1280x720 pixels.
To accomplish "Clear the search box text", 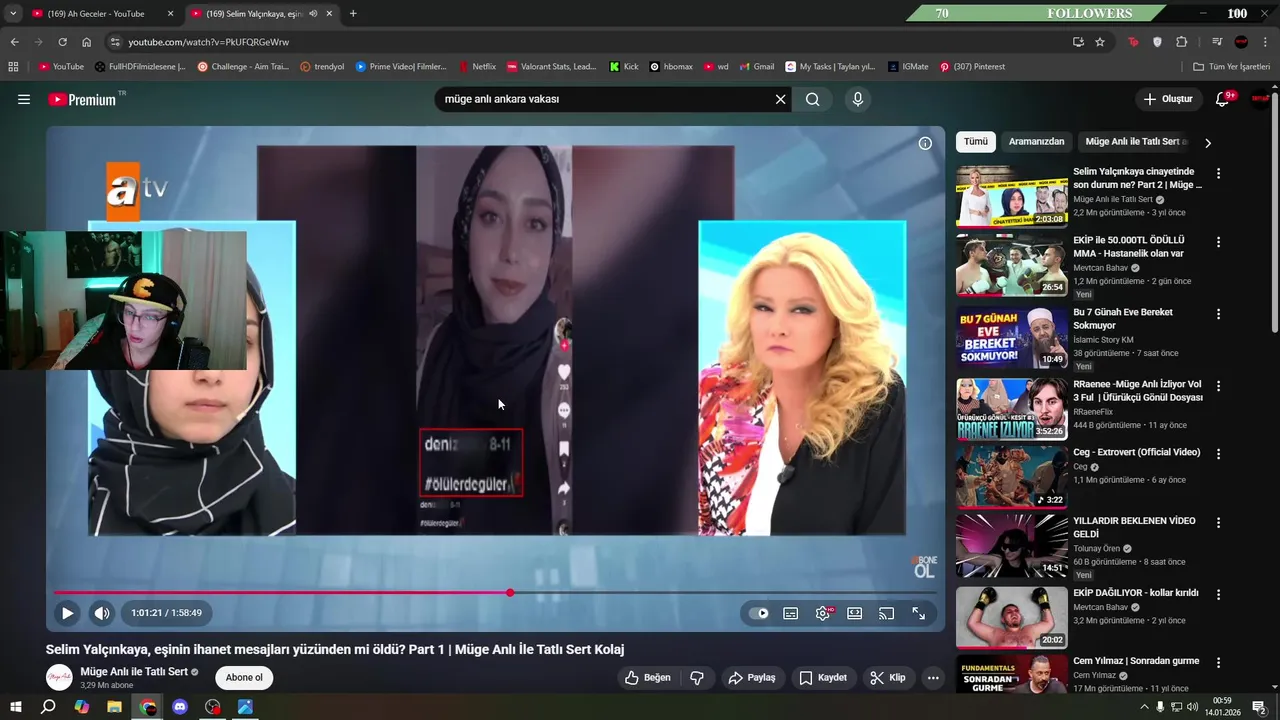I will [x=781, y=99].
